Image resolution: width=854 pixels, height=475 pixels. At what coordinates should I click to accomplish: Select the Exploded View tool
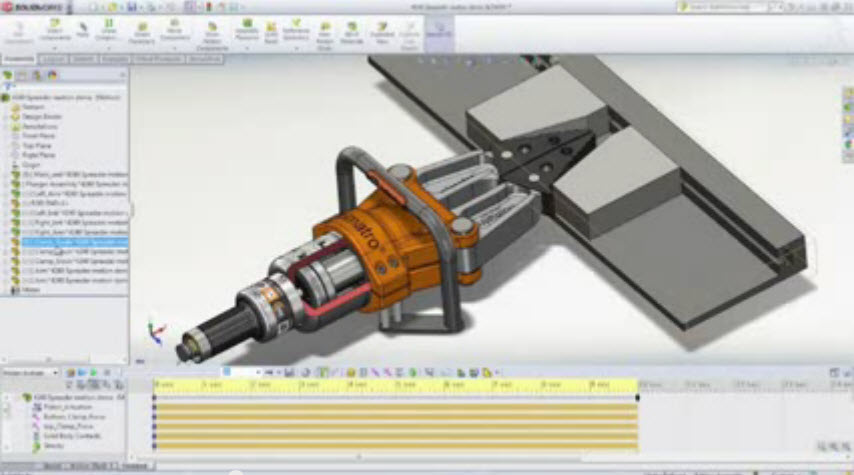[382, 33]
